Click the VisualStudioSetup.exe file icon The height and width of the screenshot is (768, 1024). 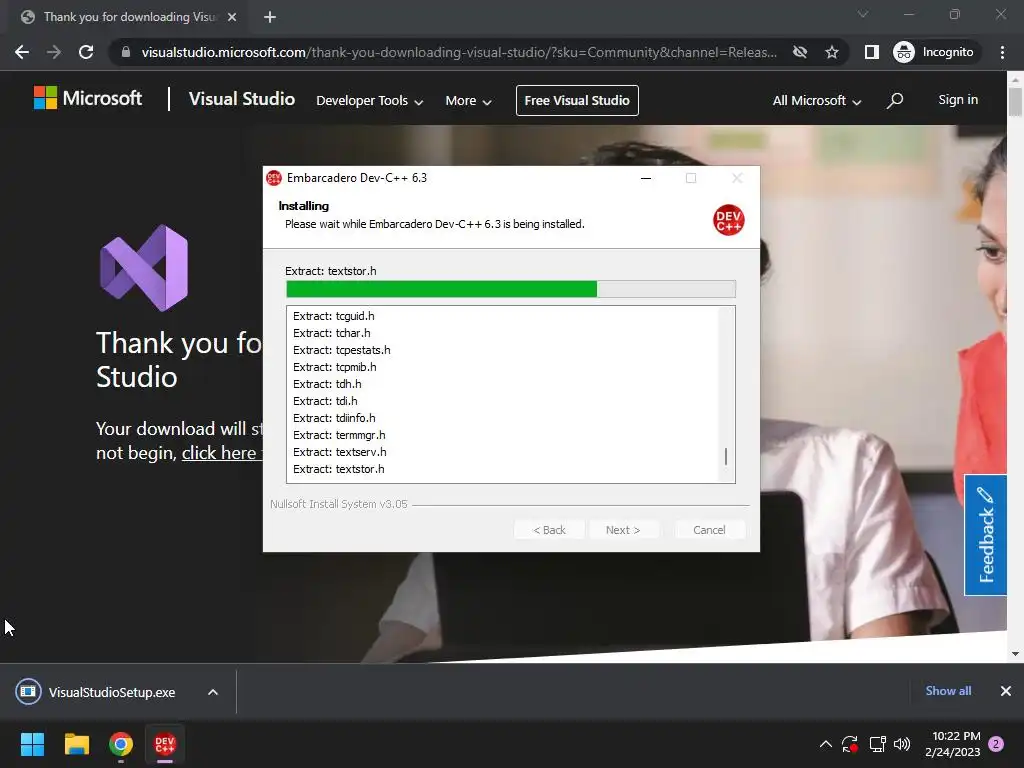tap(28, 692)
